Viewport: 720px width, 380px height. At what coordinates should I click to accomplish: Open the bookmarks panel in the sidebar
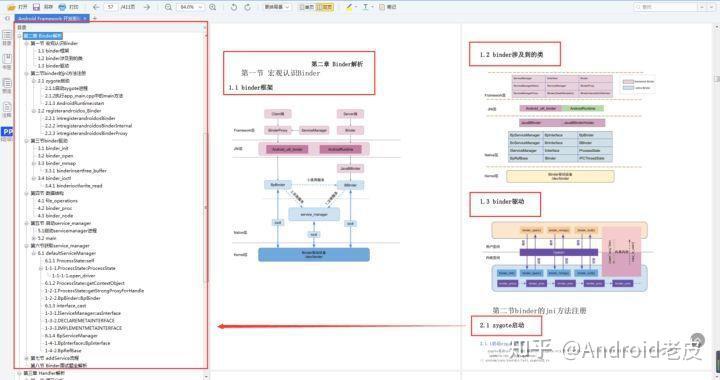pos(7,61)
